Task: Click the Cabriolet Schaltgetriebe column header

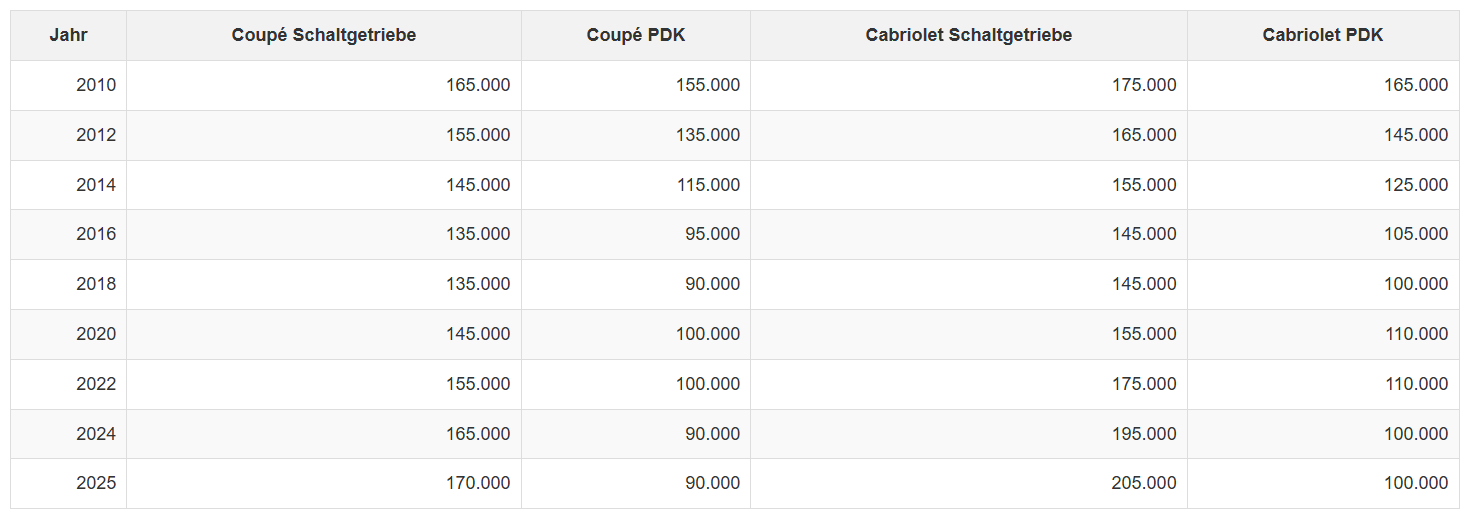Action: coord(968,35)
